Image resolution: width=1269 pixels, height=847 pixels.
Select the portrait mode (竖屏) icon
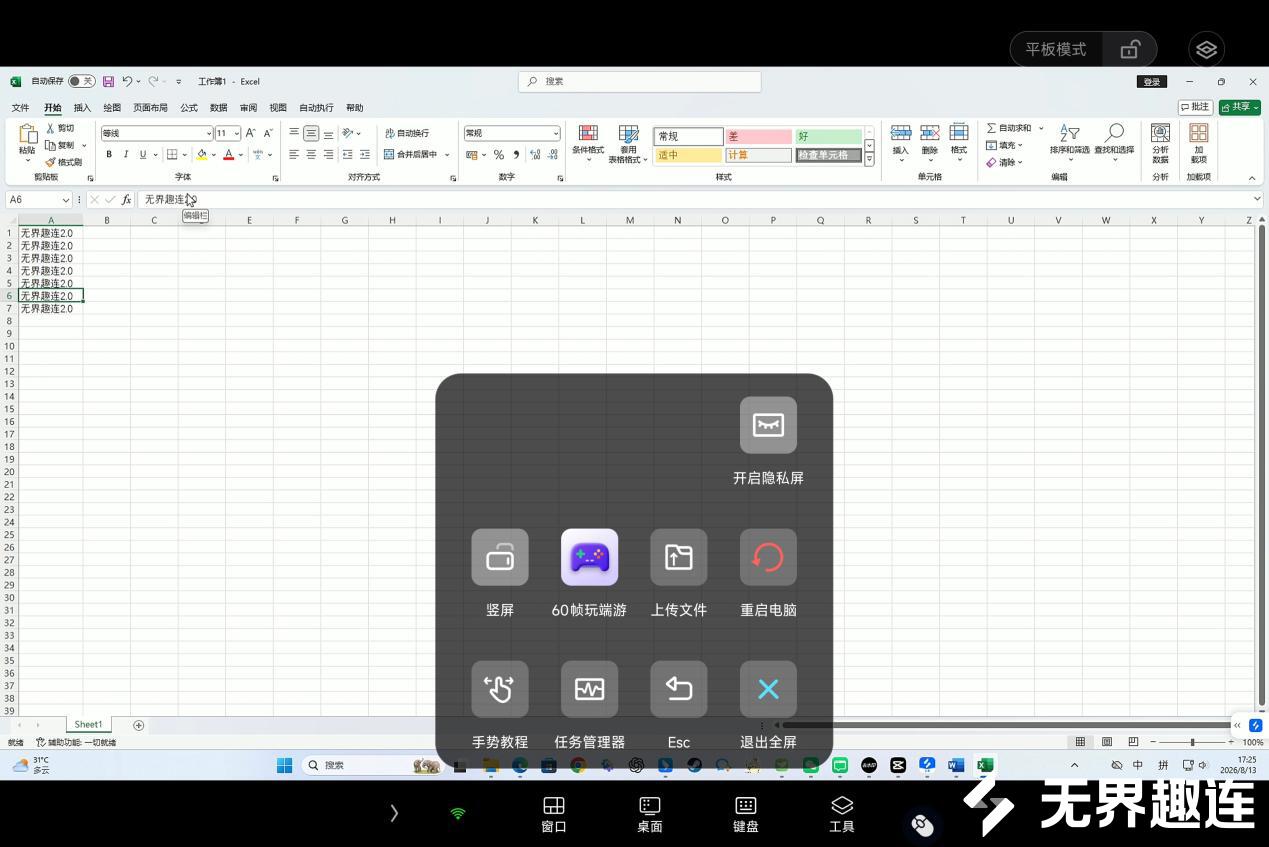pyautogui.click(x=500, y=557)
